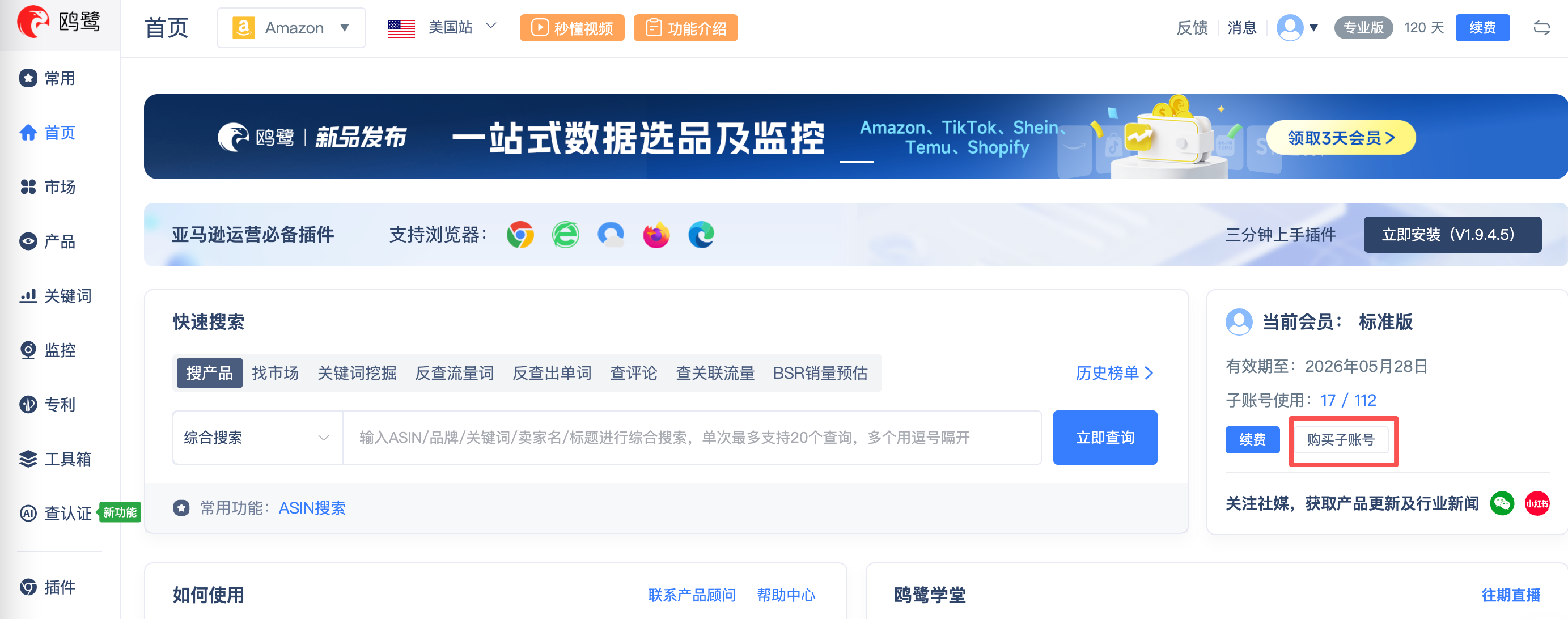Click the Edge browser icon
Viewport: 1568px width, 619px height.
[701, 235]
